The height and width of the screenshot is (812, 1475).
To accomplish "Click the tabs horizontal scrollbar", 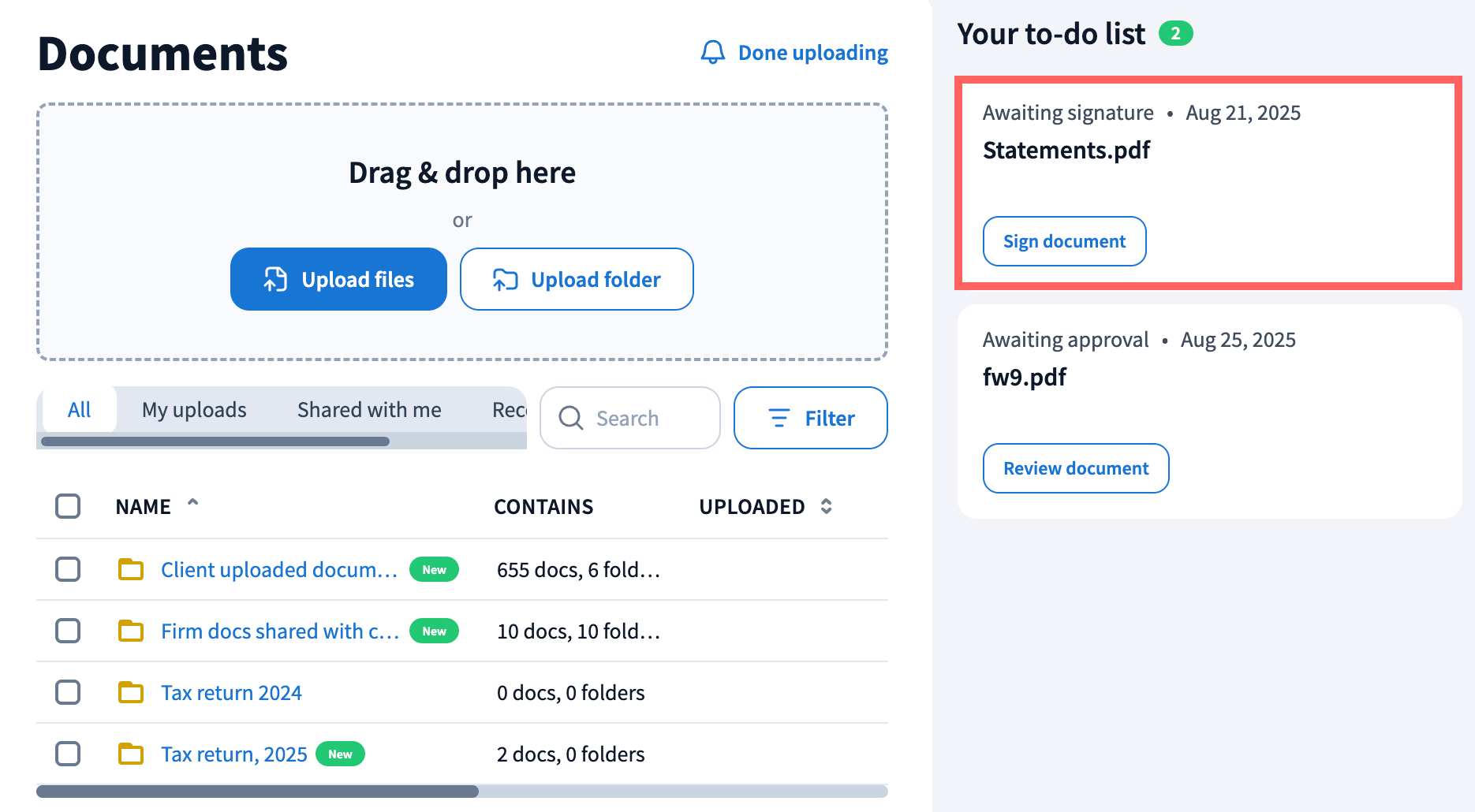I will click(x=215, y=441).
